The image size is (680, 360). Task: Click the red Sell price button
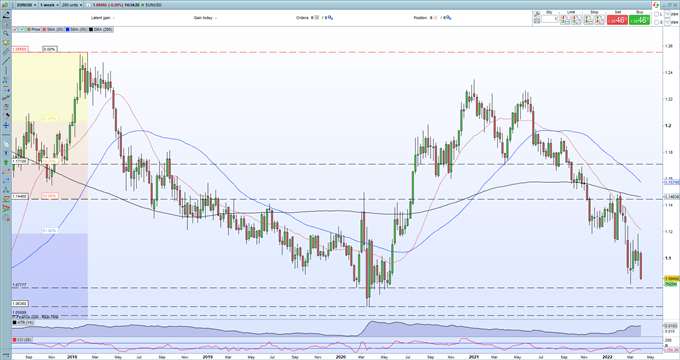[617, 20]
